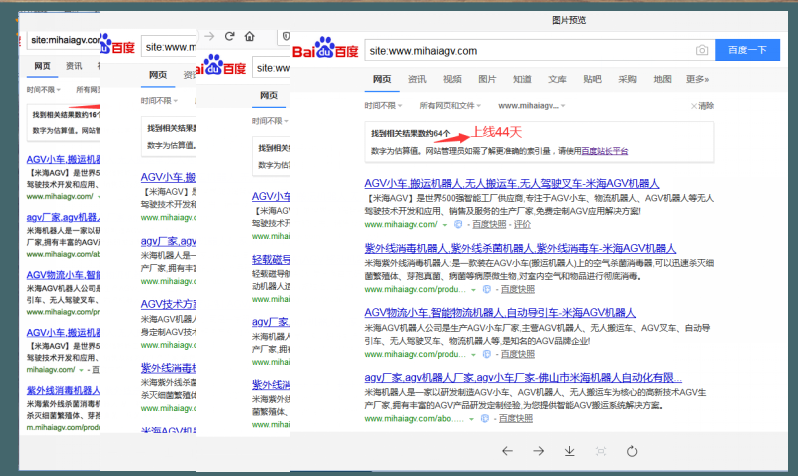Image resolution: width=798 pixels, height=476 pixels.
Task: Click the 清除 clear filters button
Action: click(x=702, y=105)
